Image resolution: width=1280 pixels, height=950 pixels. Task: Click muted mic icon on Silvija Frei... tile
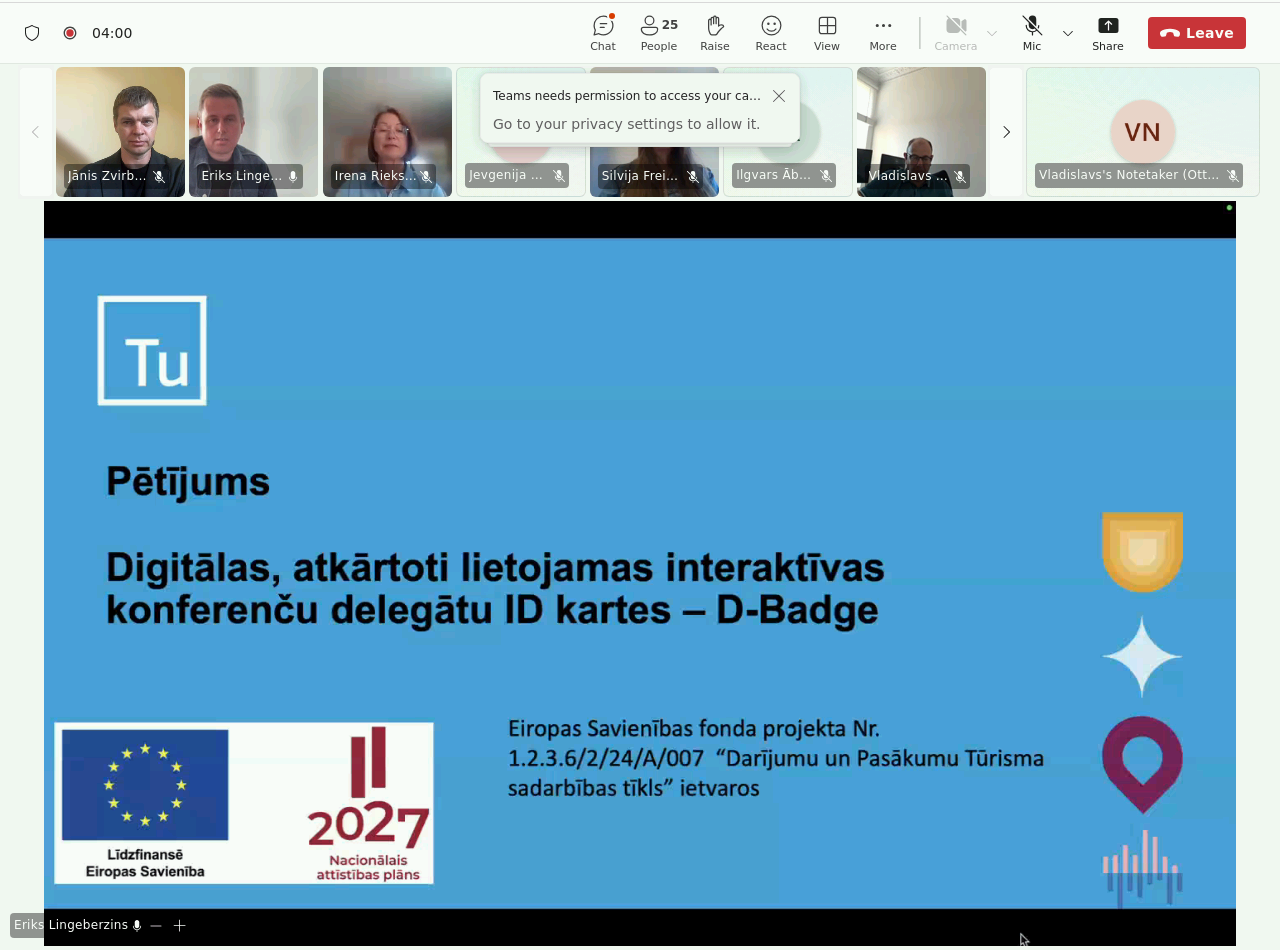[693, 176]
